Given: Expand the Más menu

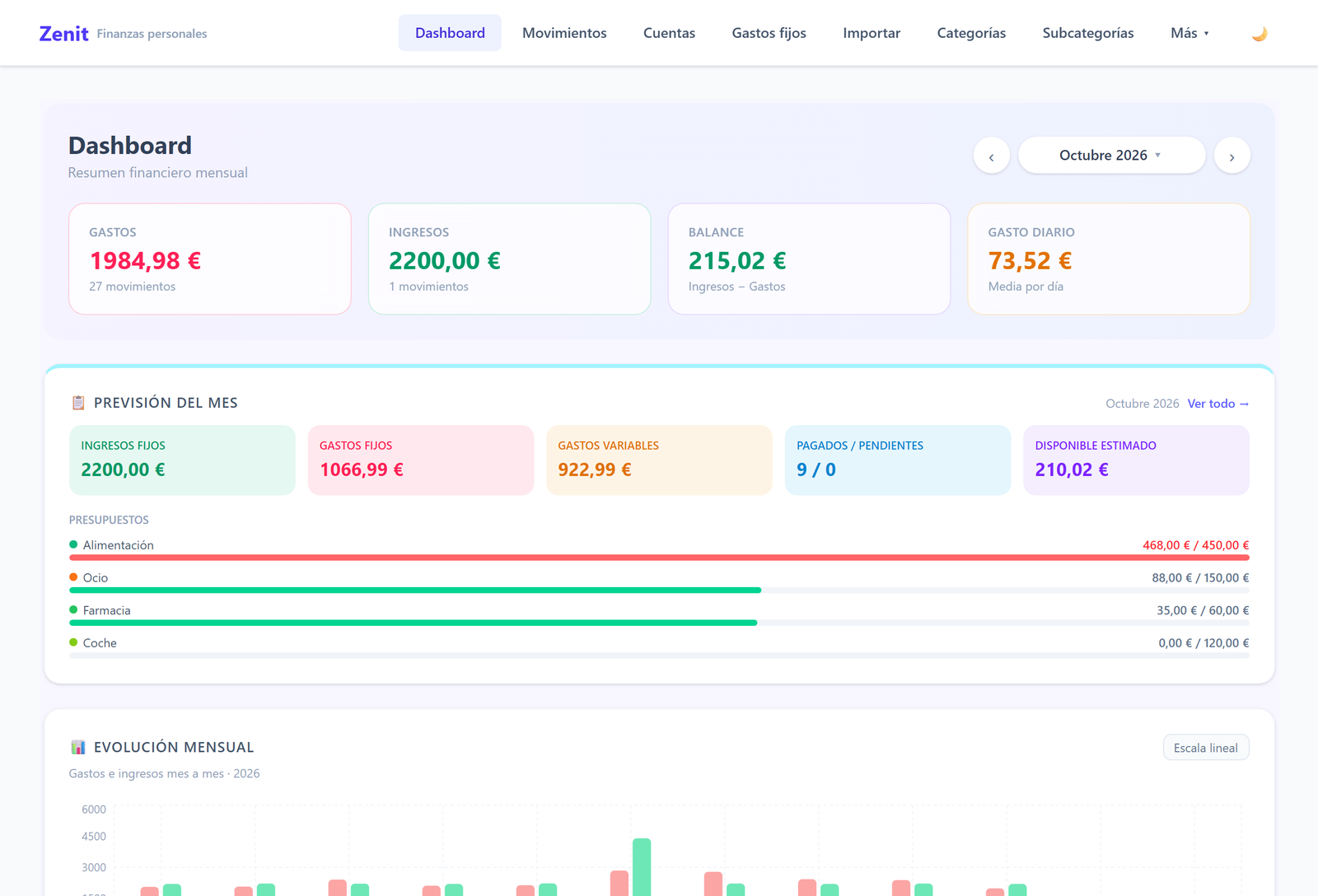Looking at the screenshot, I should pyautogui.click(x=1189, y=33).
